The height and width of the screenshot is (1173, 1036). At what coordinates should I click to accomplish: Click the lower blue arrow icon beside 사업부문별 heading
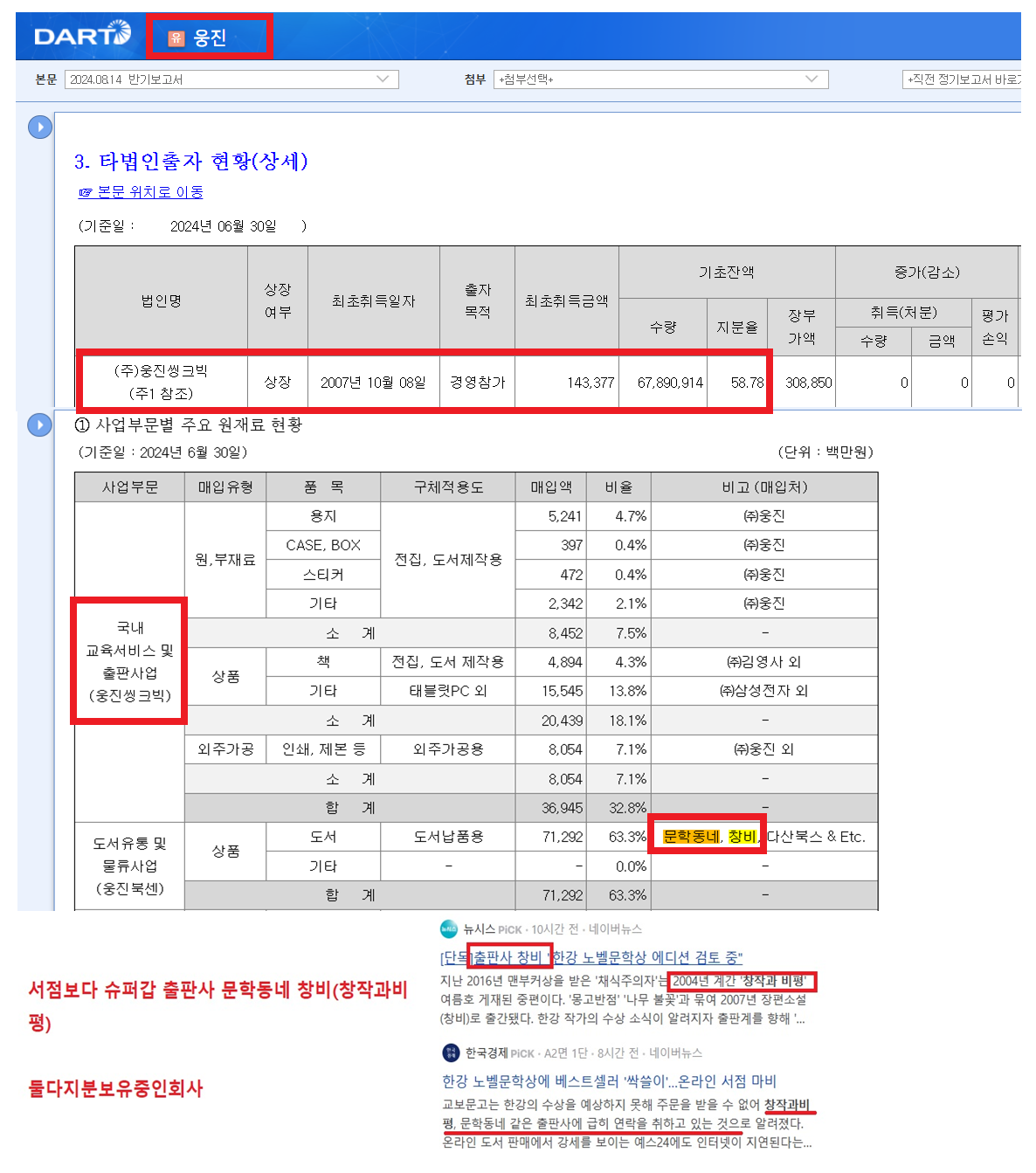40,425
